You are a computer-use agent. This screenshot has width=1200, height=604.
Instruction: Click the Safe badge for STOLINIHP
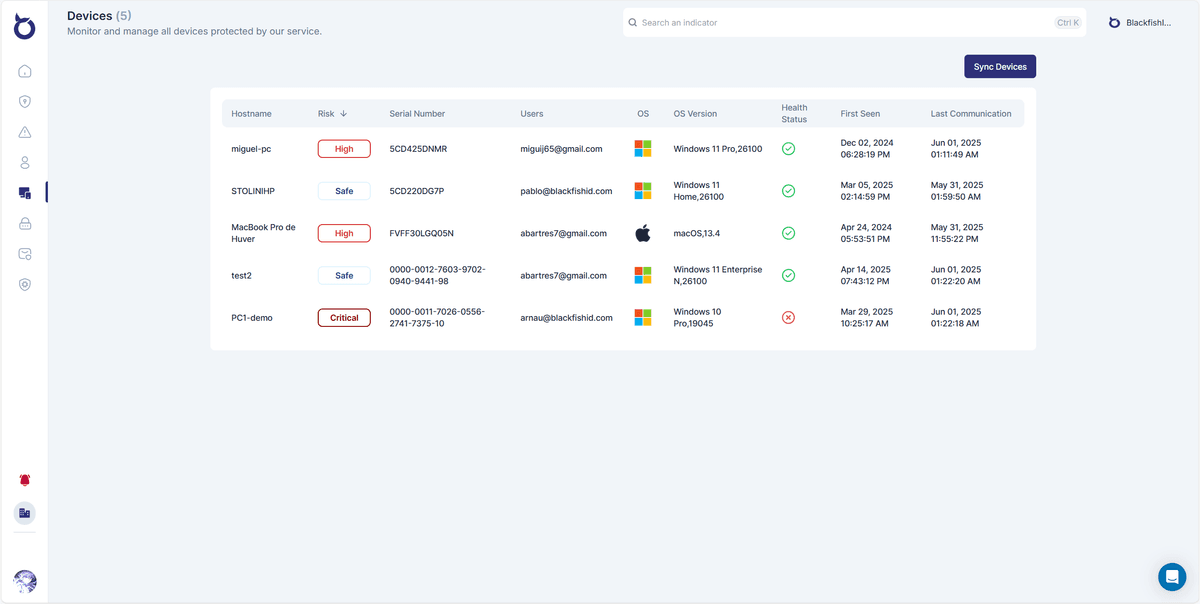[x=344, y=191]
